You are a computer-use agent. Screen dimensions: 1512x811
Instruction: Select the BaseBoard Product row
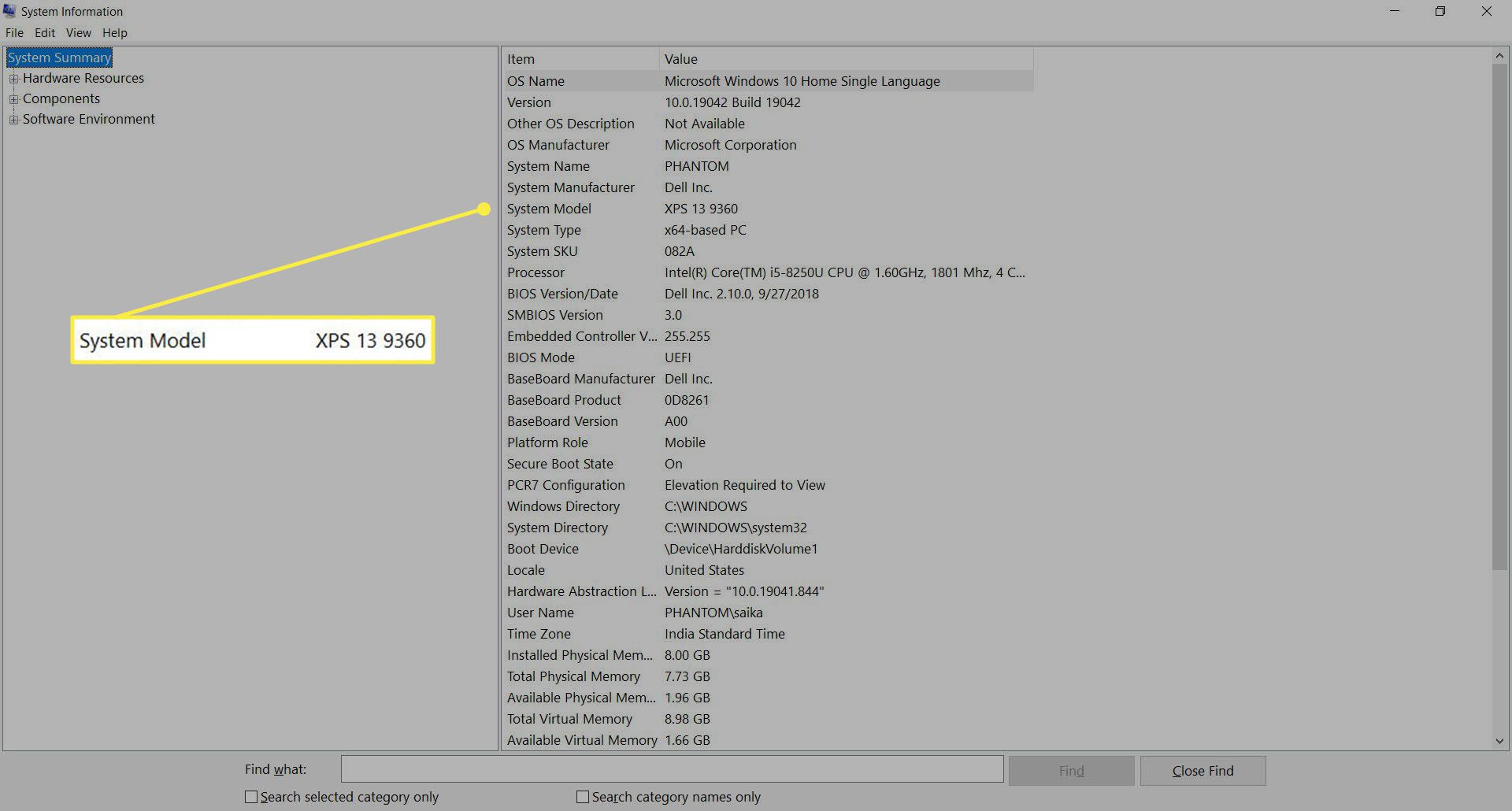click(x=768, y=400)
